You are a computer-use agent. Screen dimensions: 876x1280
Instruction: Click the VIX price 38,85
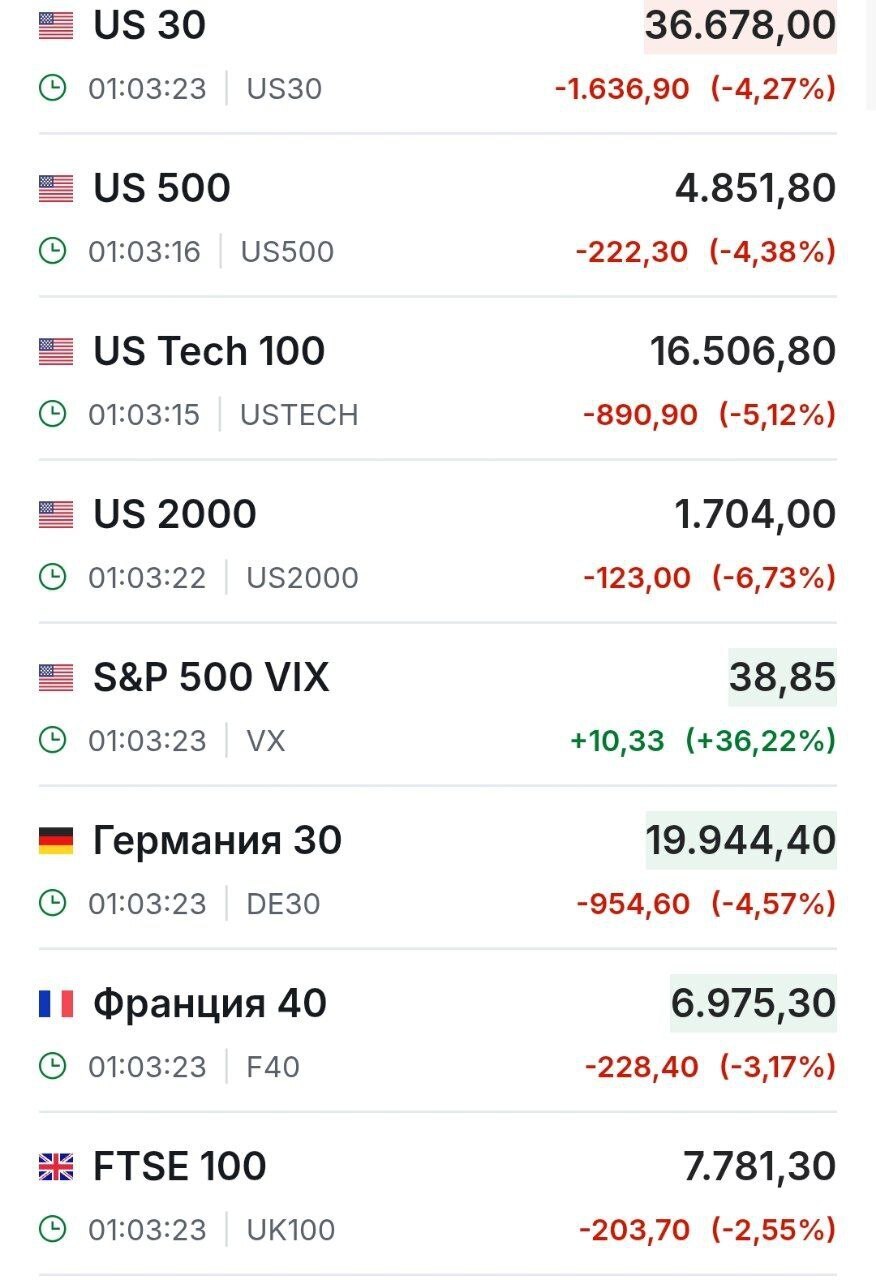pos(782,678)
